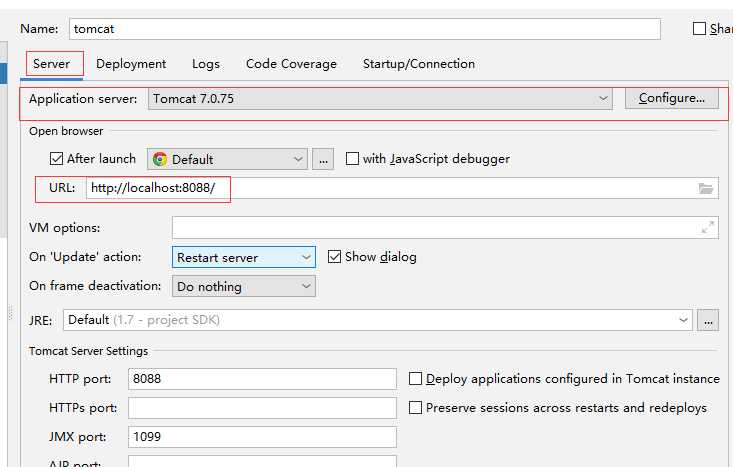Enable with JavaScript debugger checkbox

point(352,159)
